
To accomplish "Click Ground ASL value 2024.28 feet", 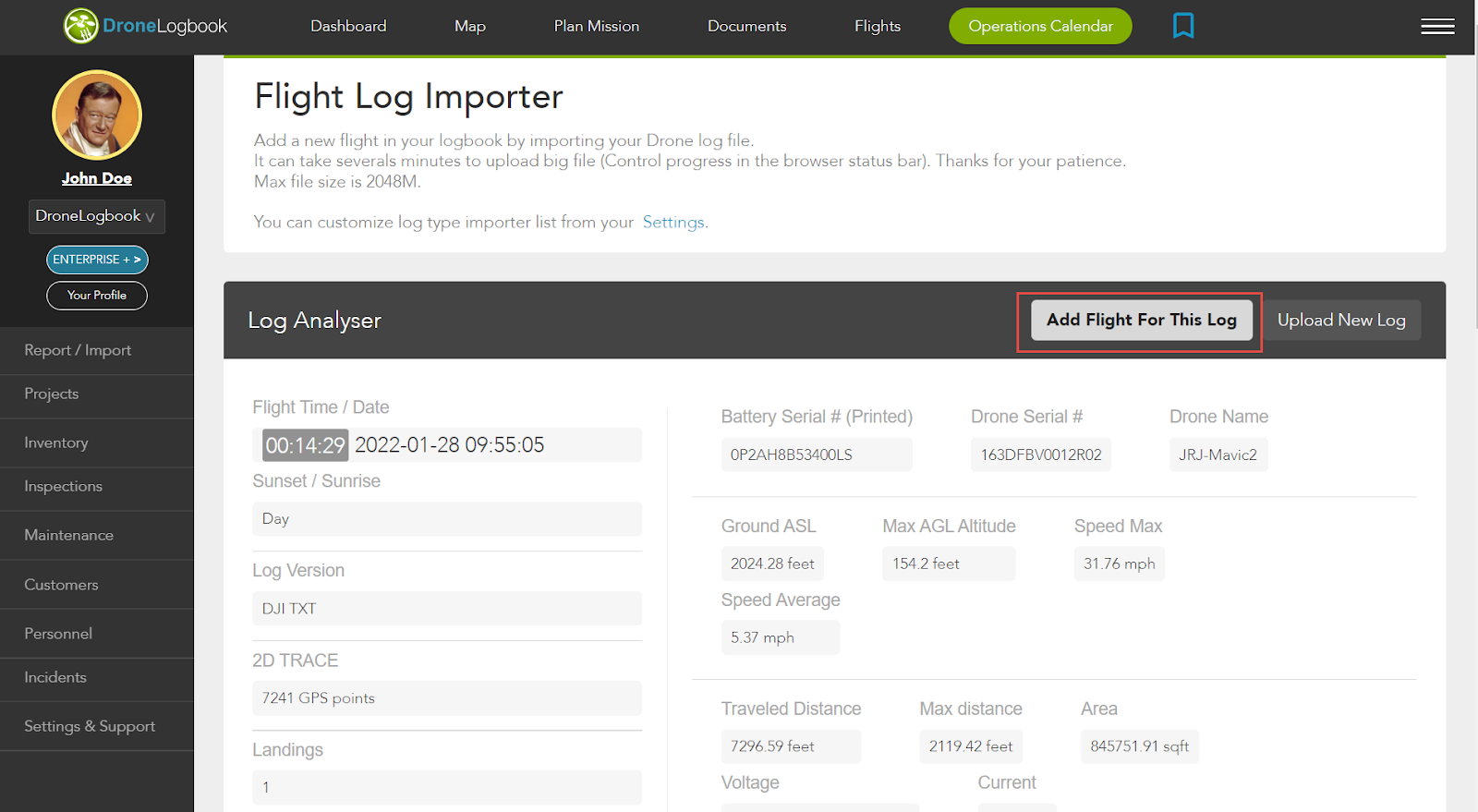I will coord(773,564).
